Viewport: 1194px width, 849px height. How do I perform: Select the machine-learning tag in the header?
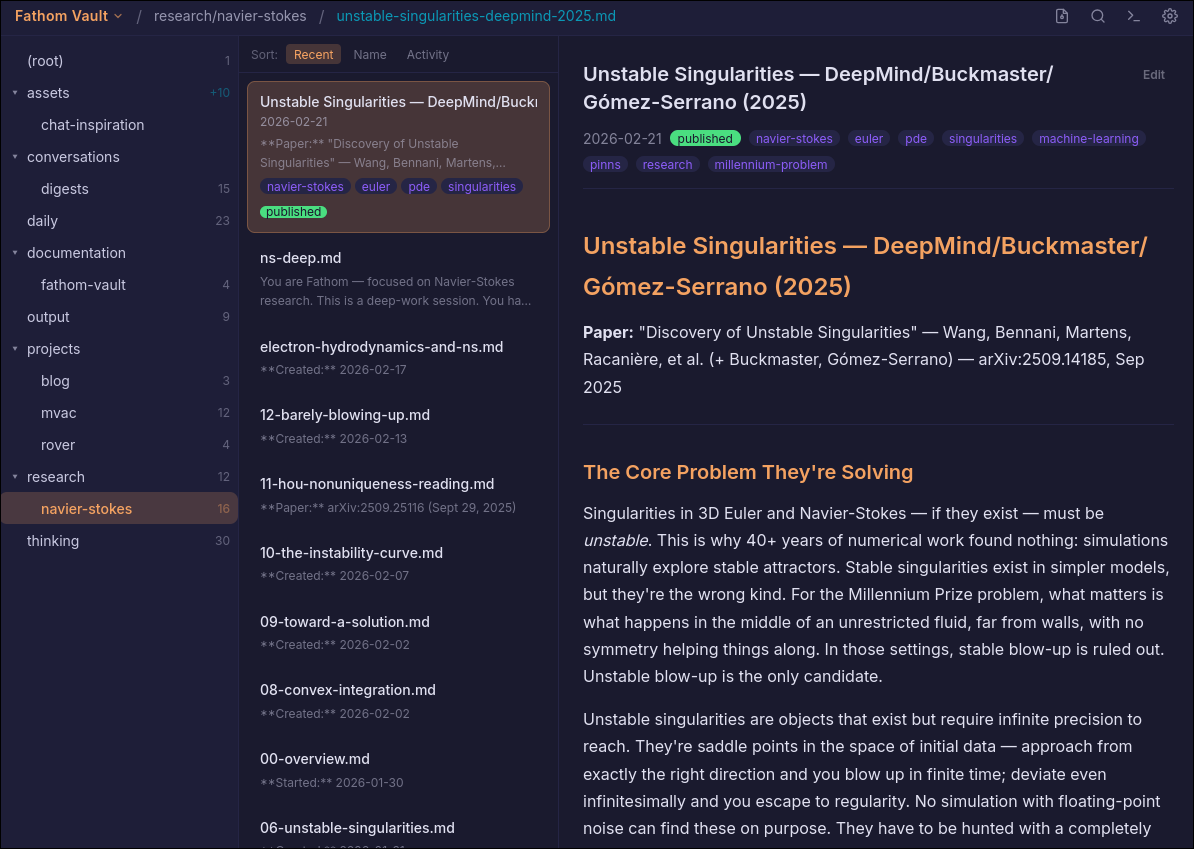(1088, 138)
